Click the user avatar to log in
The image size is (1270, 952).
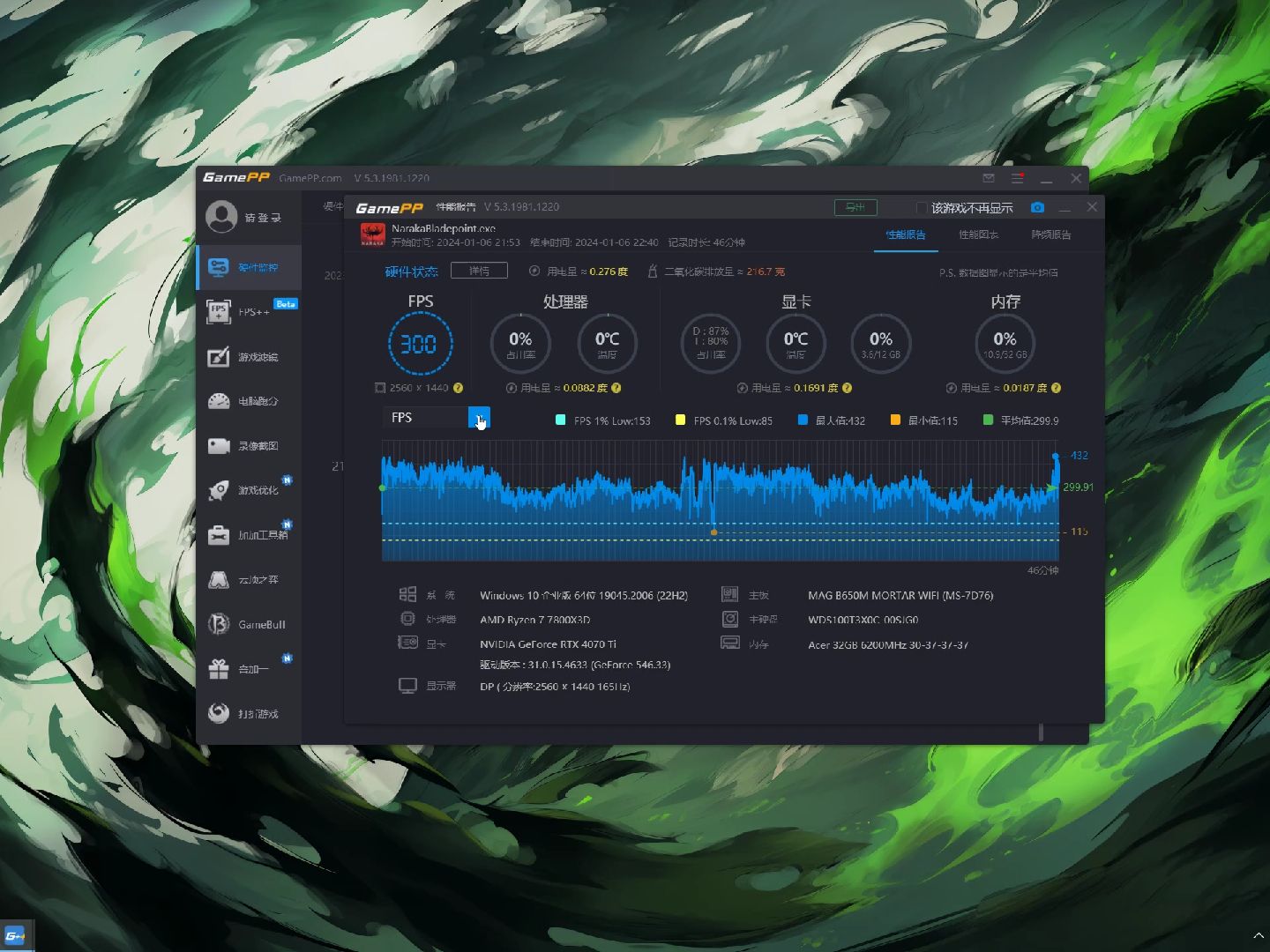coord(221,217)
